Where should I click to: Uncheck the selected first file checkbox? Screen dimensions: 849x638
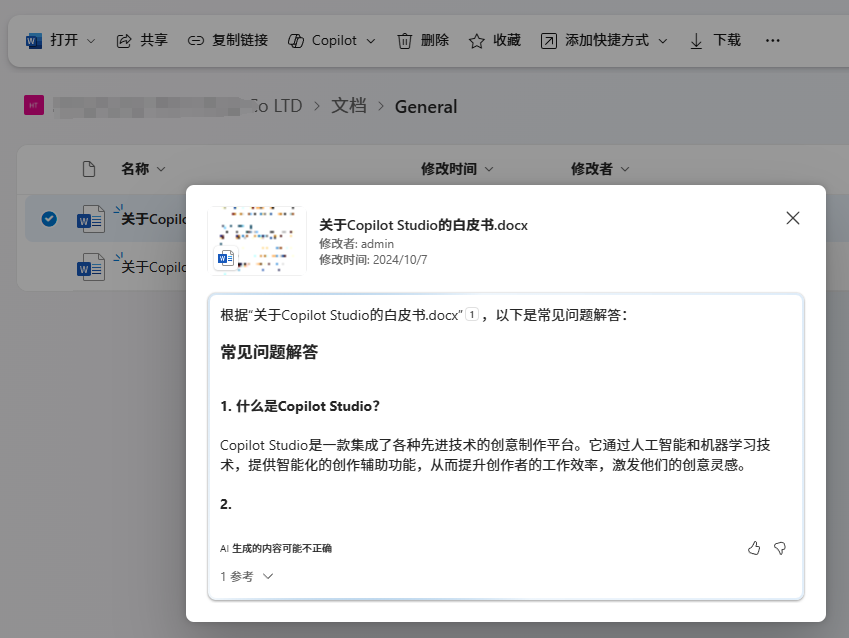(x=49, y=219)
